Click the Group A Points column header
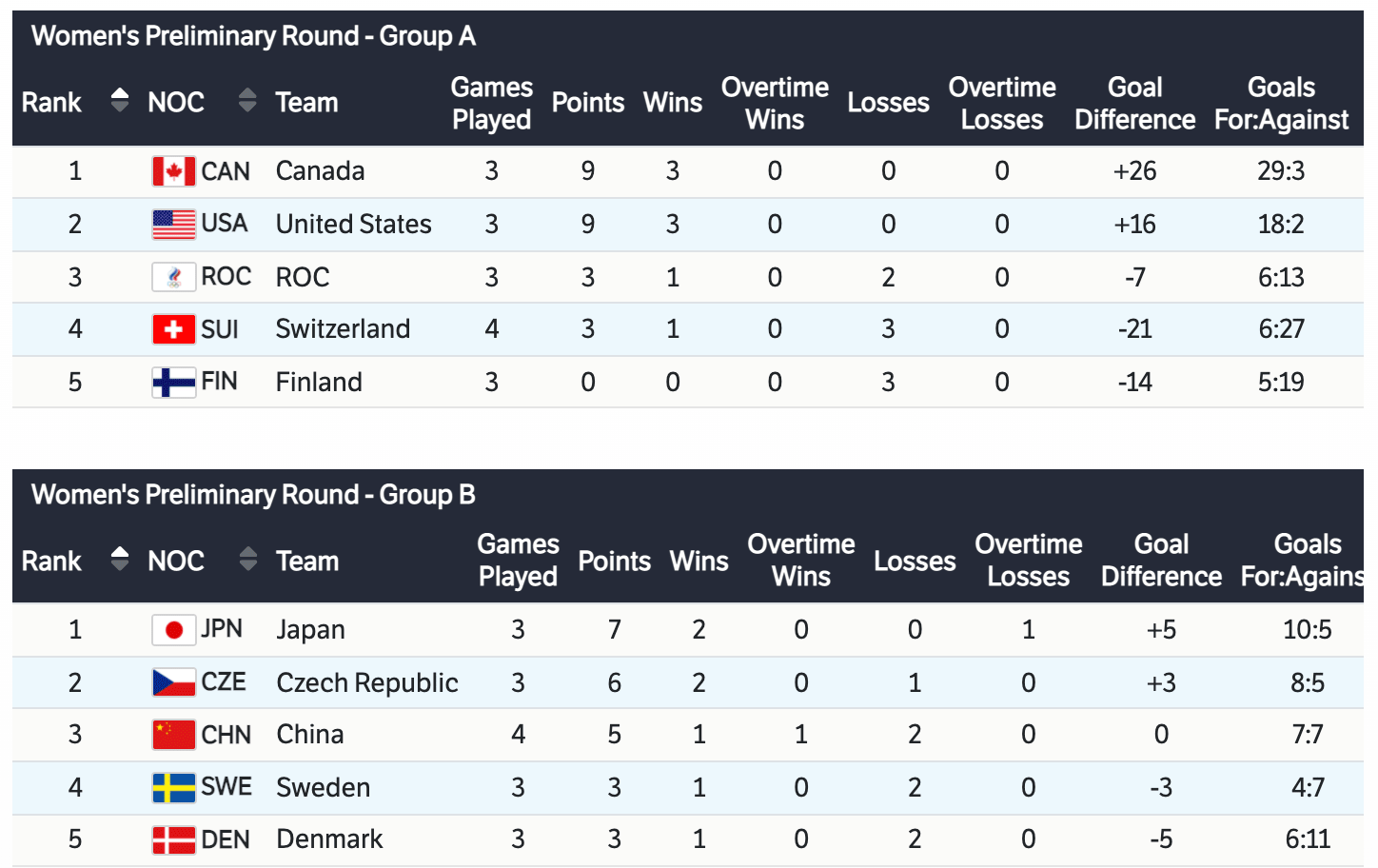The image size is (1378, 868). point(588,103)
